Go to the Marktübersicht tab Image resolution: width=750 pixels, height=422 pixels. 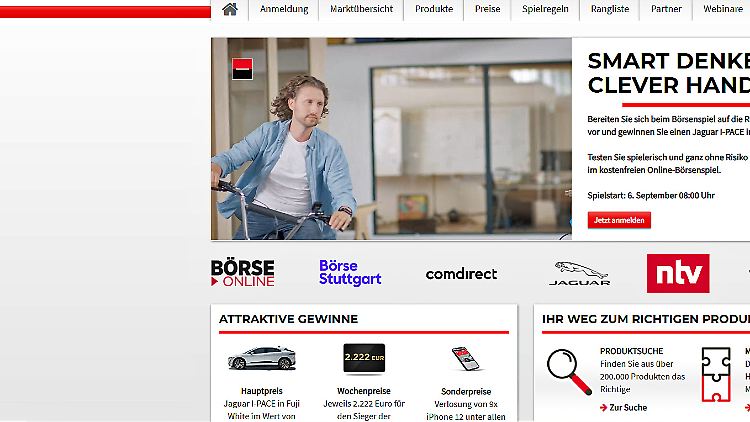point(362,9)
